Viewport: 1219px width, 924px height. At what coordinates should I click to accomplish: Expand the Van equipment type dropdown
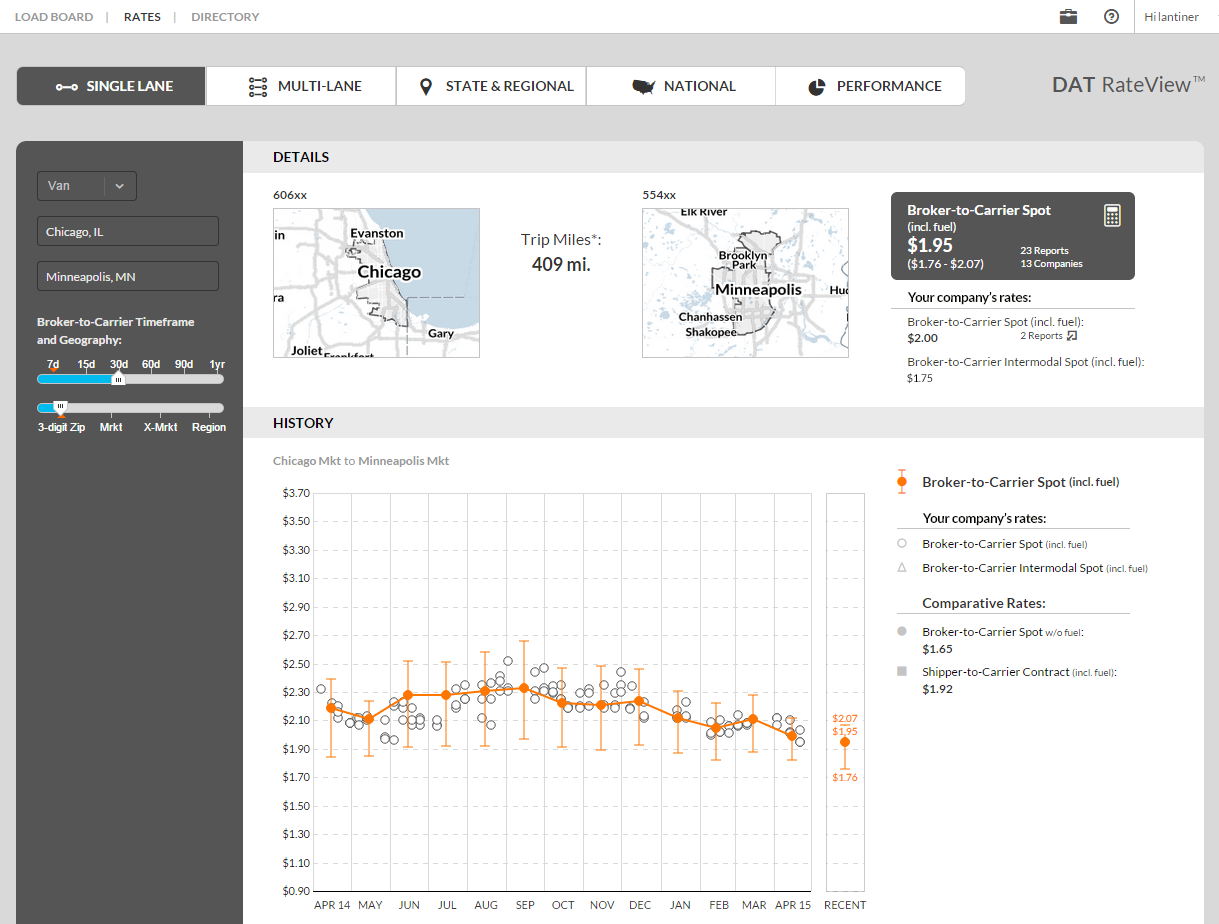point(87,186)
